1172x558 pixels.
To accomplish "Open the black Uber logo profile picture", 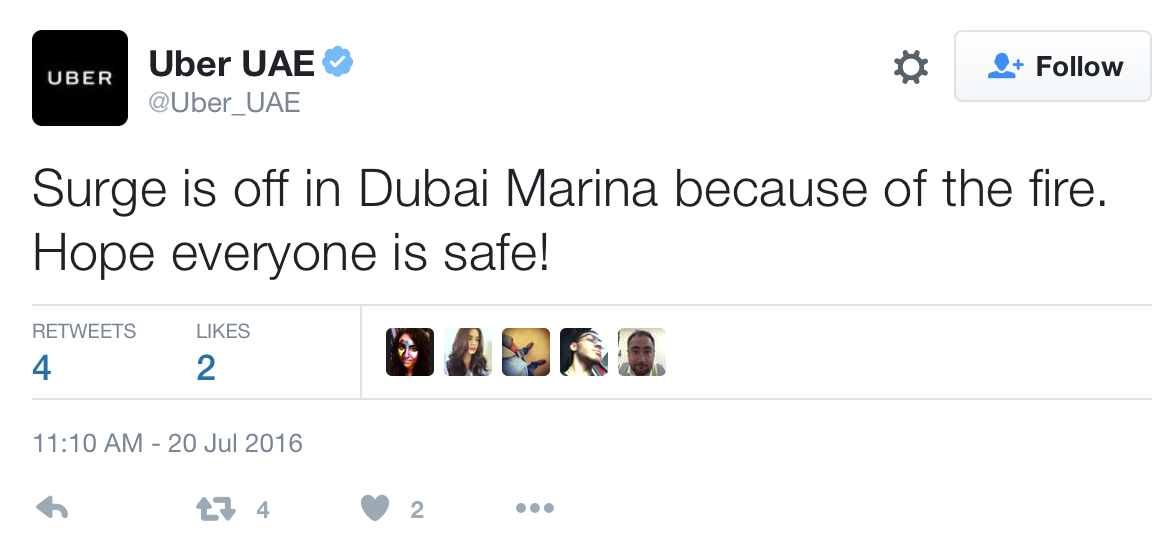I will (x=80, y=78).
